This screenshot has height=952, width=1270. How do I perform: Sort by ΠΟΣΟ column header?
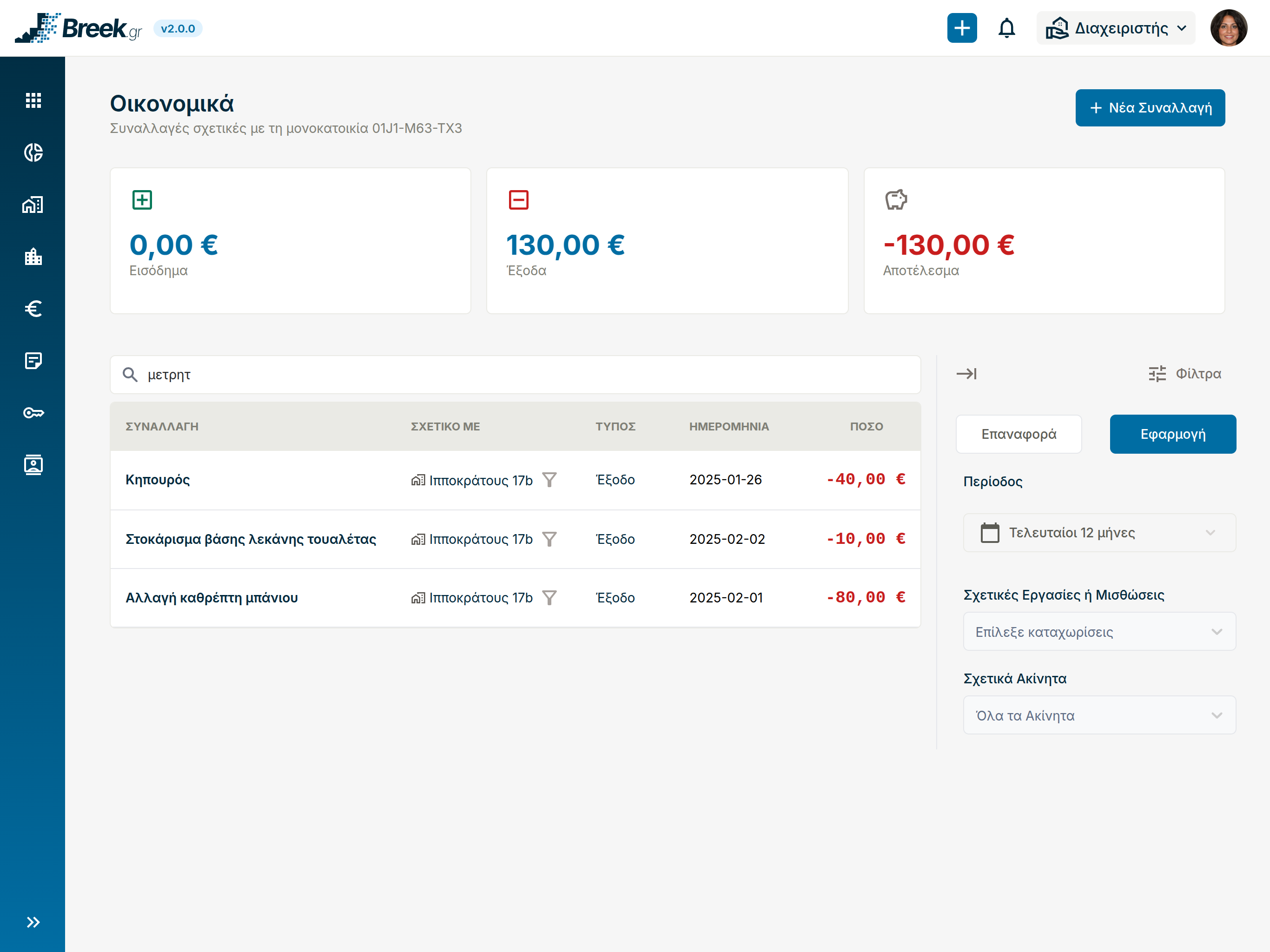click(x=867, y=427)
